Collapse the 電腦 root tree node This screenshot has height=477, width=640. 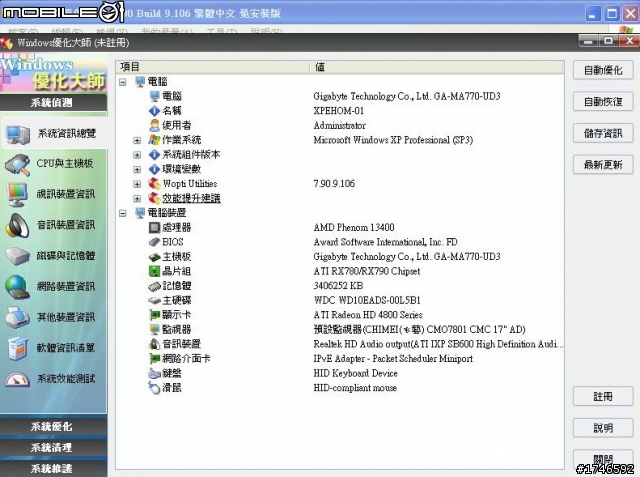[123, 82]
